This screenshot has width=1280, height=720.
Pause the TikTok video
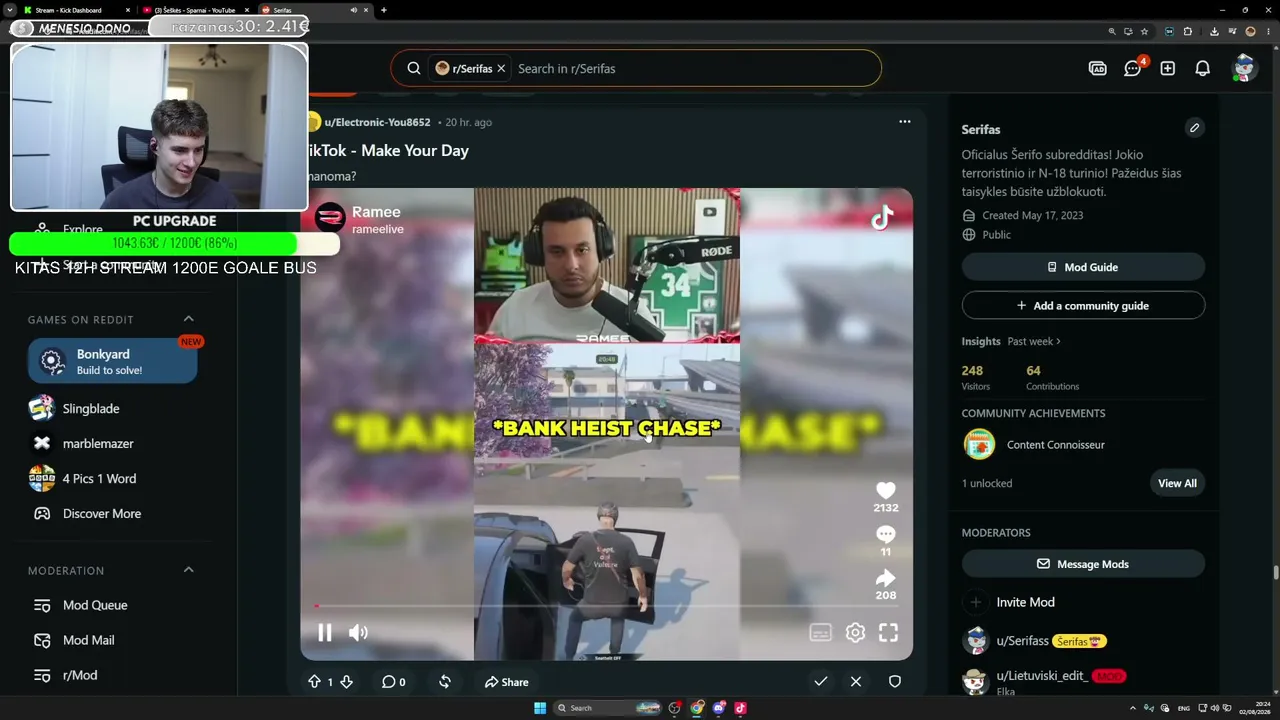coord(325,632)
